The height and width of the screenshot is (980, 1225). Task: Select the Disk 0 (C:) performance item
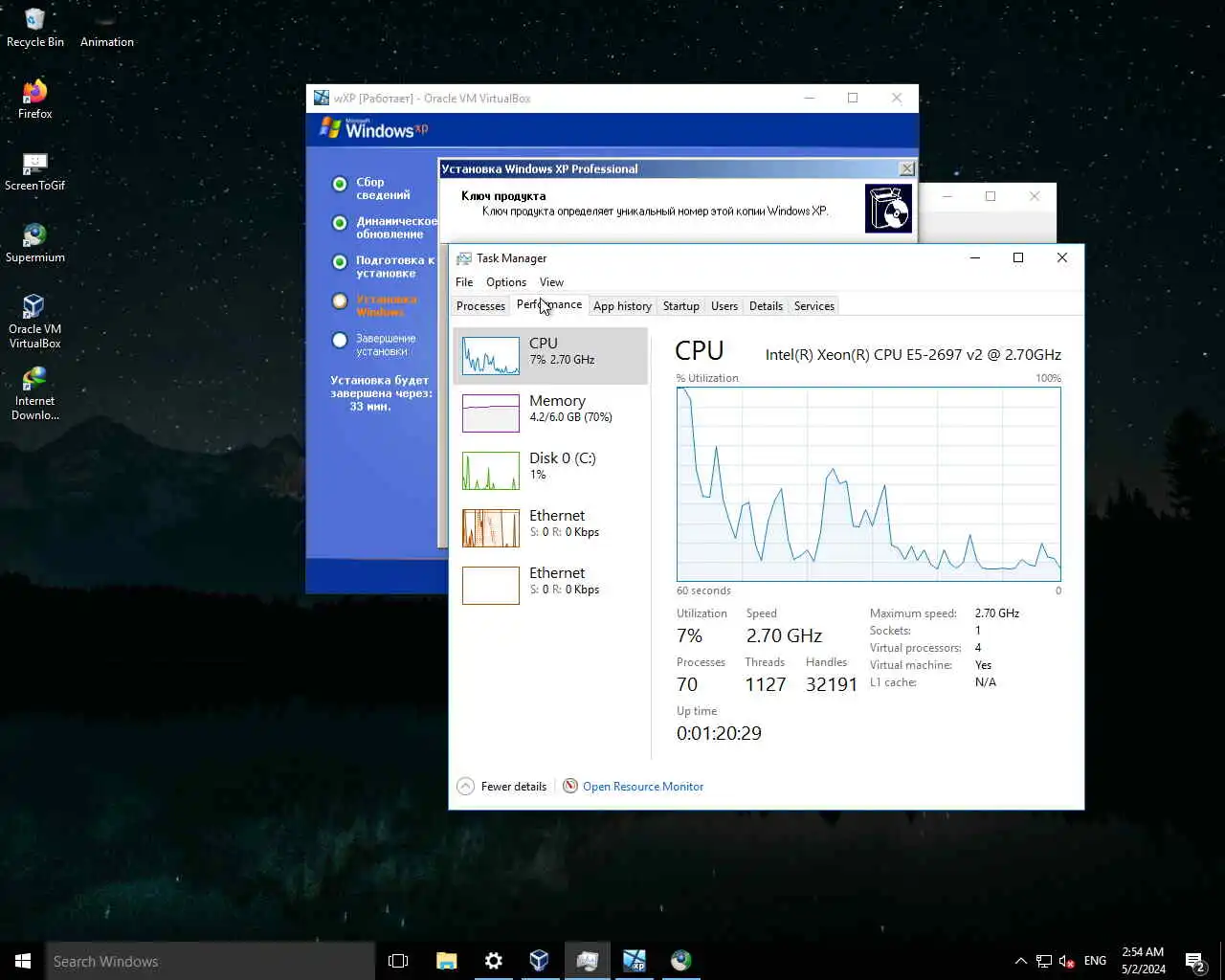point(550,471)
